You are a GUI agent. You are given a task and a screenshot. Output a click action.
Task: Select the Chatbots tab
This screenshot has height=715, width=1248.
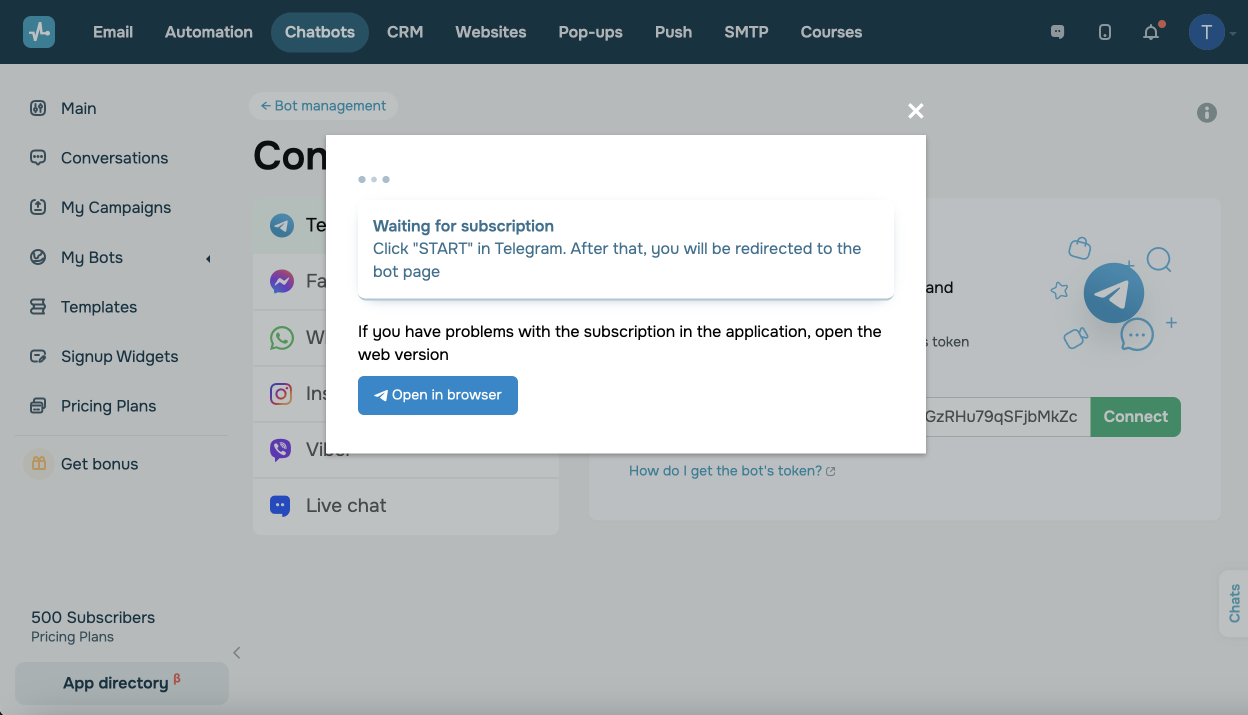coord(320,32)
